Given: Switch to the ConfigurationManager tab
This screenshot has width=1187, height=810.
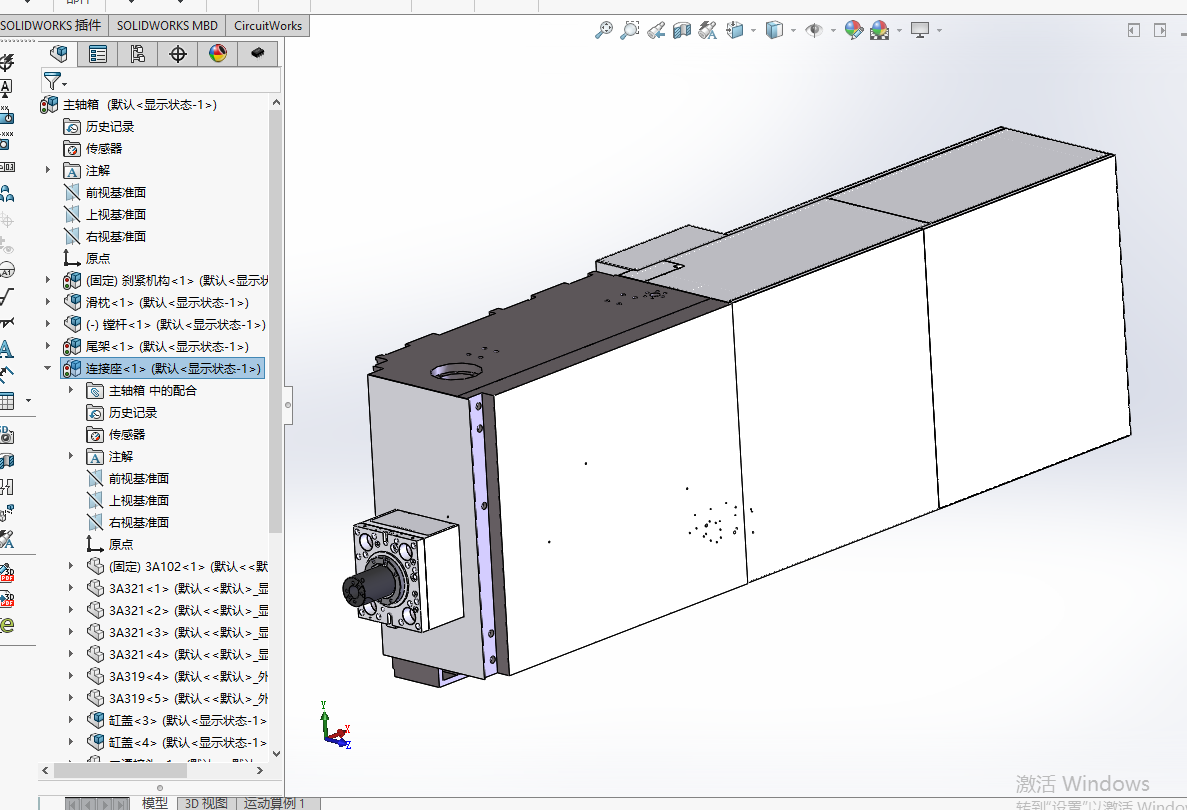Looking at the screenshot, I should tap(138, 54).
